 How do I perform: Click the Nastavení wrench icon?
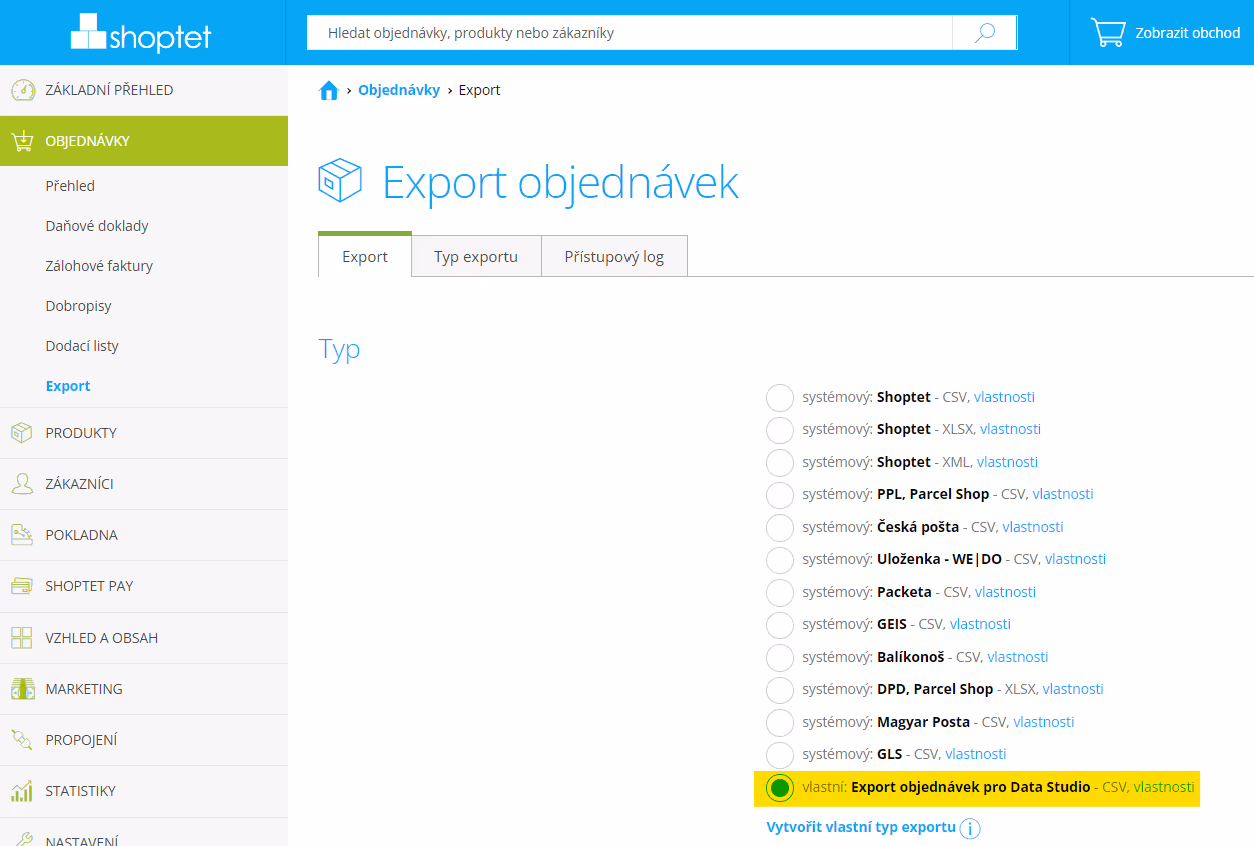tap(22, 840)
